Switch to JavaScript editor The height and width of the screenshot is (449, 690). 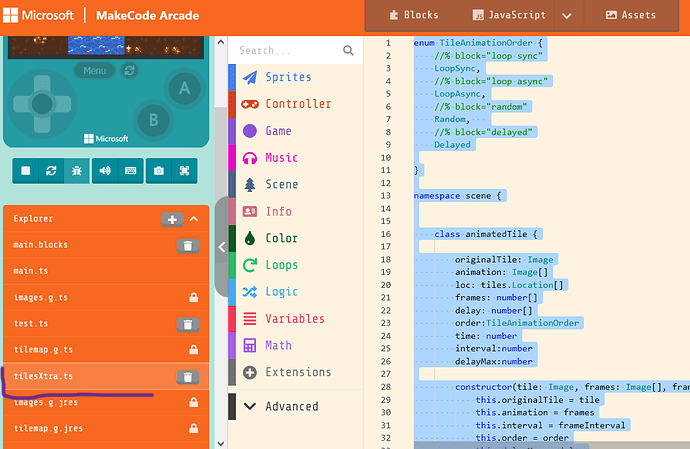click(509, 15)
